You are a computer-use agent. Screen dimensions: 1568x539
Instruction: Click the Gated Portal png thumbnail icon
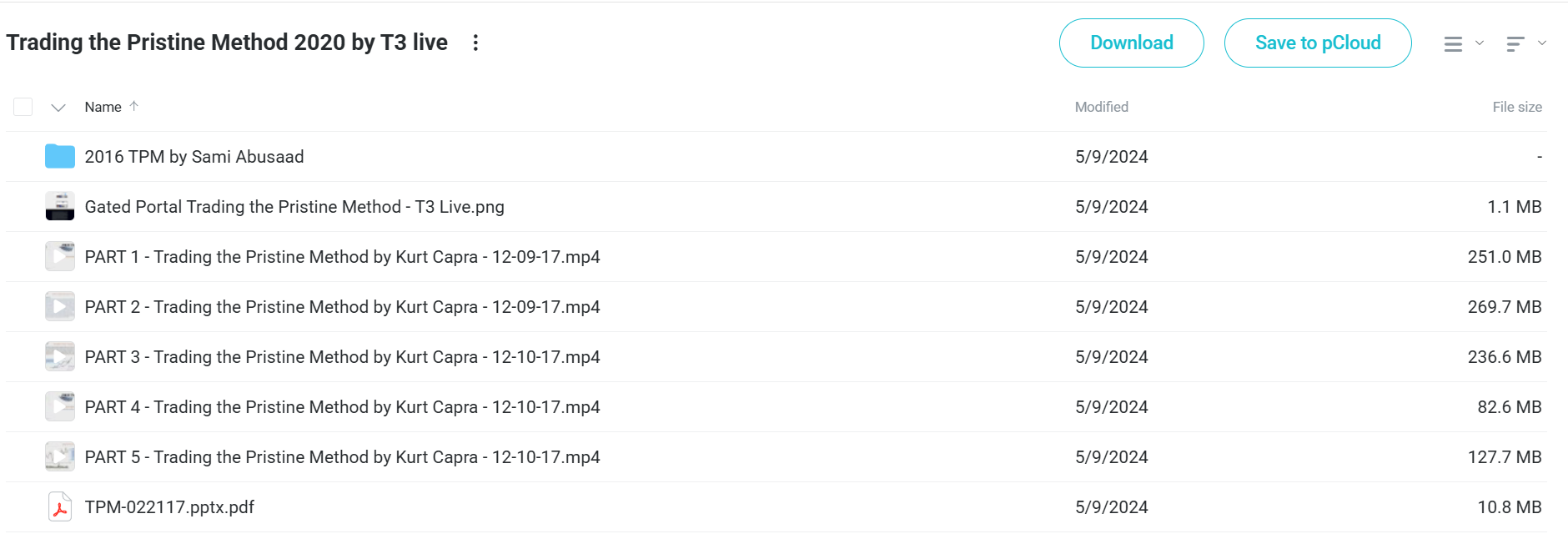(60, 206)
